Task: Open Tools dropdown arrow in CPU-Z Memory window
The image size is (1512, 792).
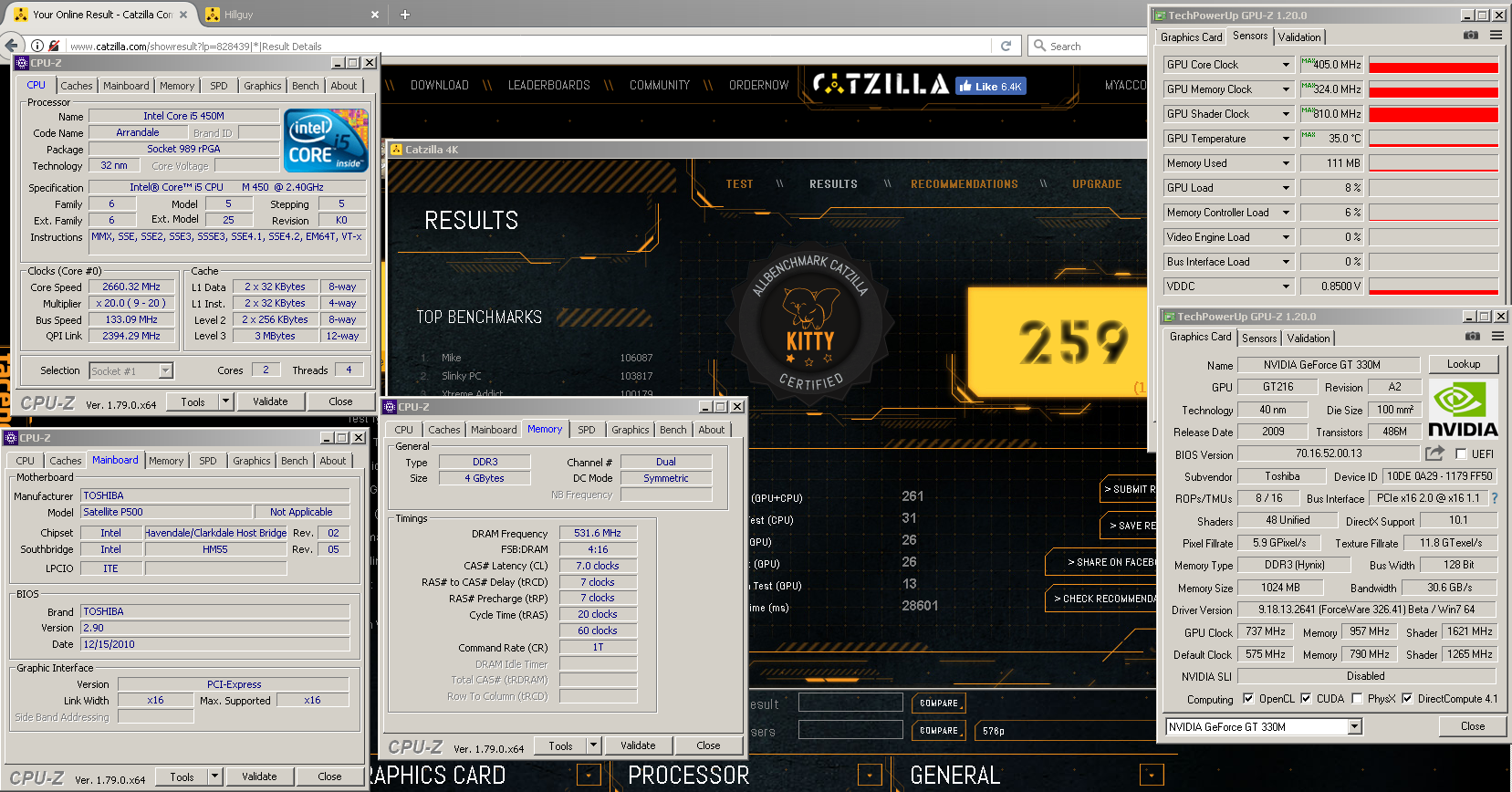Action: click(x=594, y=745)
